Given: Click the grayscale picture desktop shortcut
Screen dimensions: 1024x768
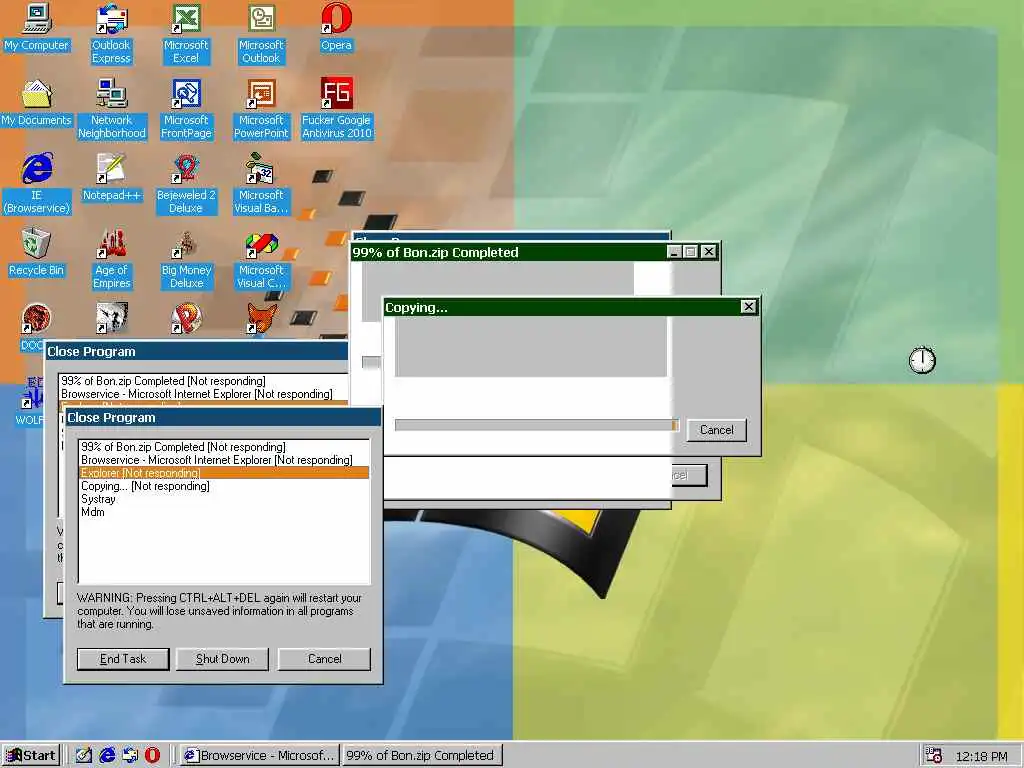Looking at the screenshot, I should pyautogui.click(x=111, y=319).
